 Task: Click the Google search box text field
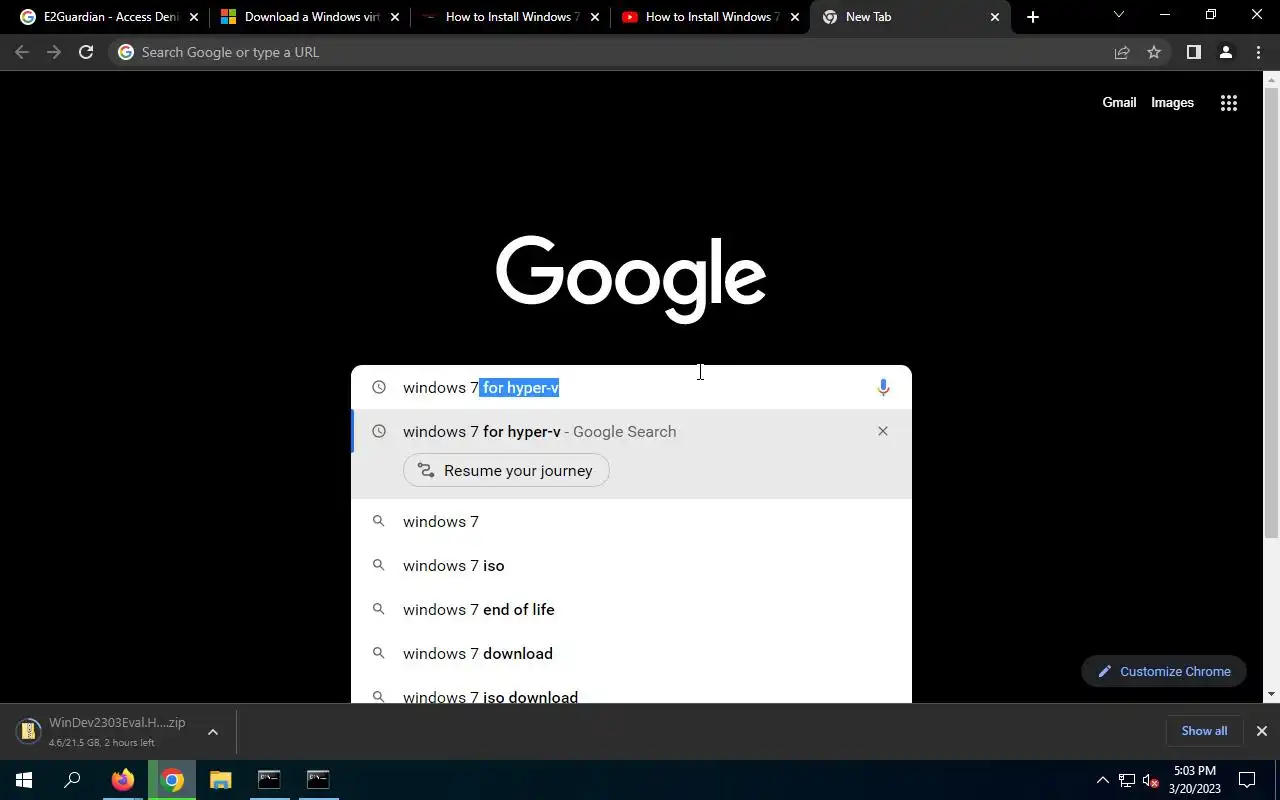click(x=631, y=387)
